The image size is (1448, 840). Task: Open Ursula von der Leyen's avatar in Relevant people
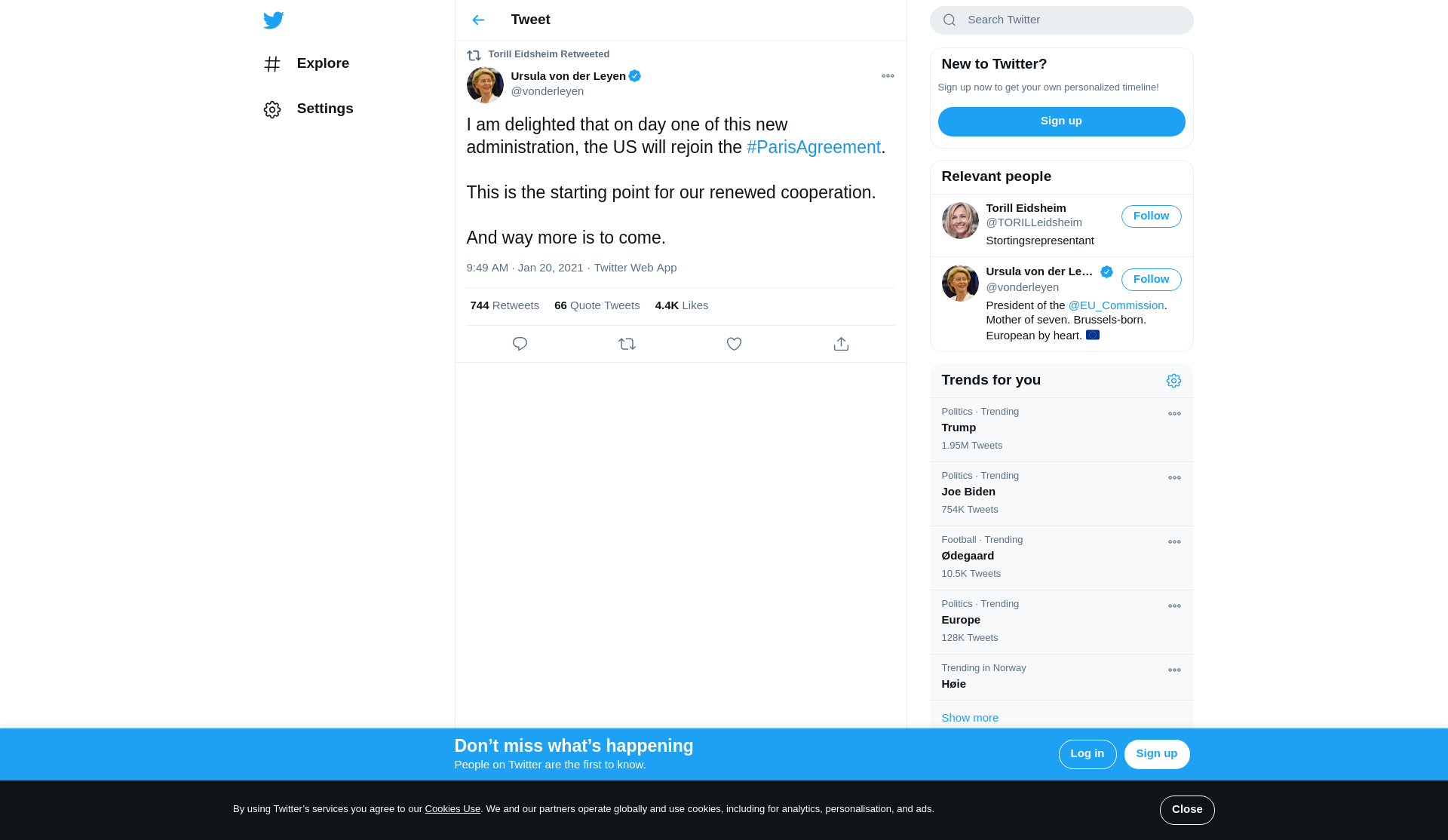960,284
